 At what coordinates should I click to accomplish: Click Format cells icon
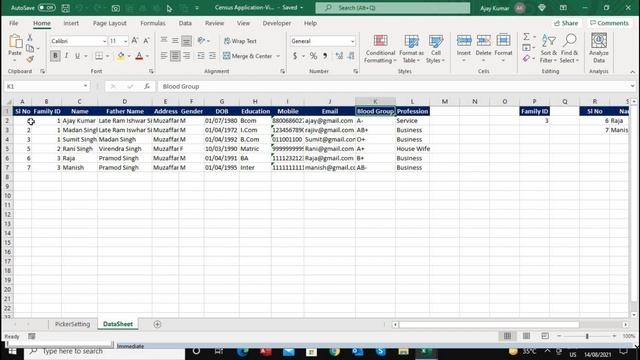(503, 41)
